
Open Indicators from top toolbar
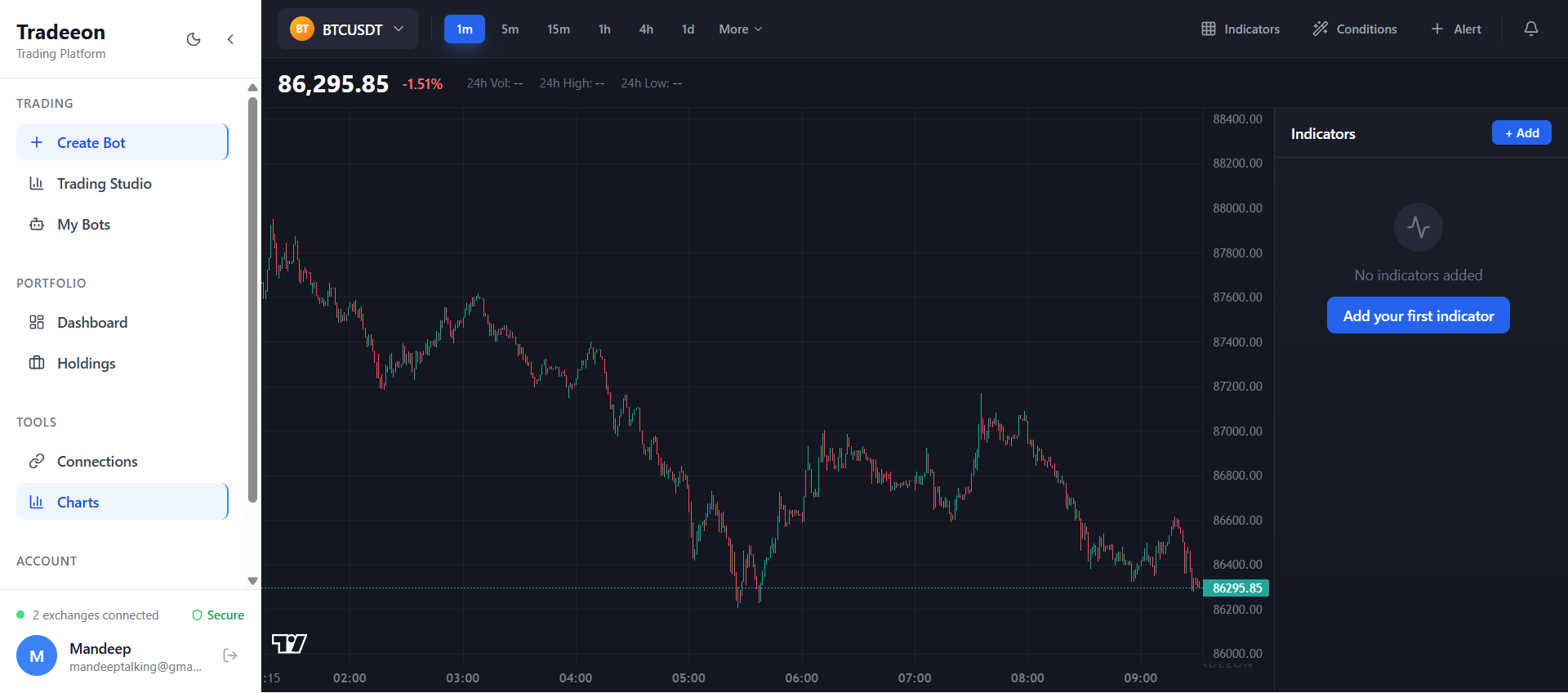coord(1241,29)
